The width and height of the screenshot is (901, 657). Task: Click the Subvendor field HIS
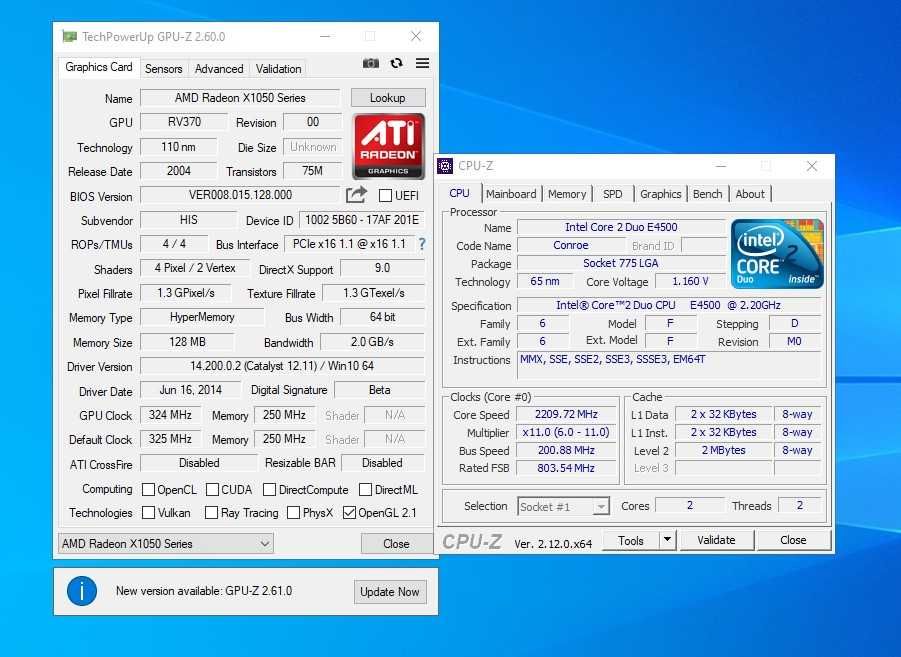tap(188, 220)
